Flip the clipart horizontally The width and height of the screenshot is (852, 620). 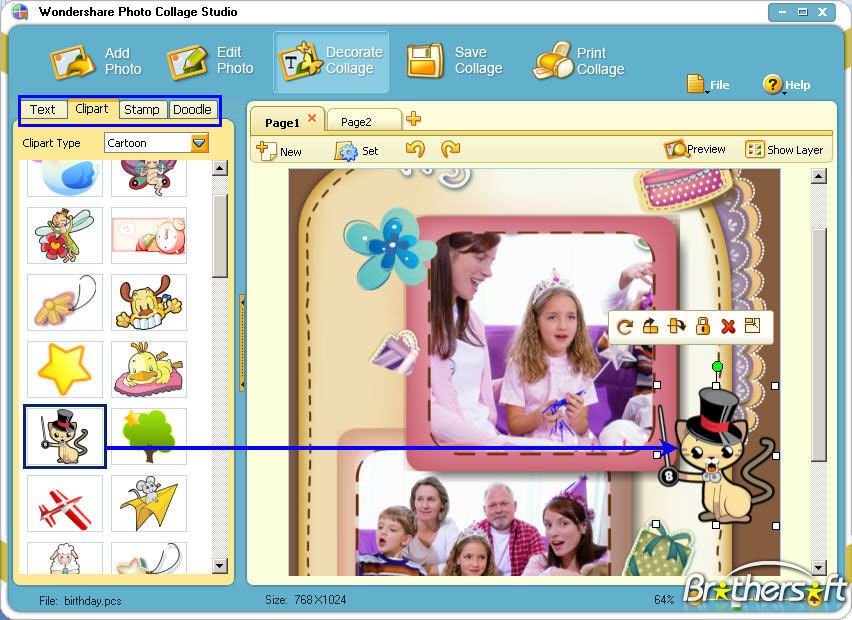[x=652, y=327]
